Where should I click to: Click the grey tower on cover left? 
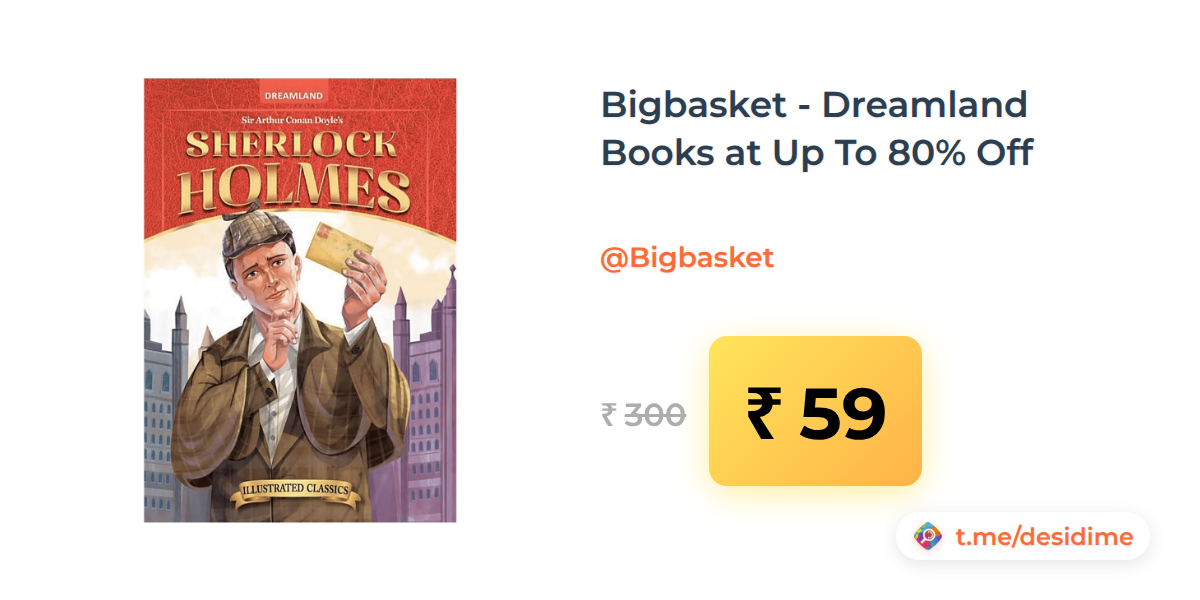(x=166, y=400)
